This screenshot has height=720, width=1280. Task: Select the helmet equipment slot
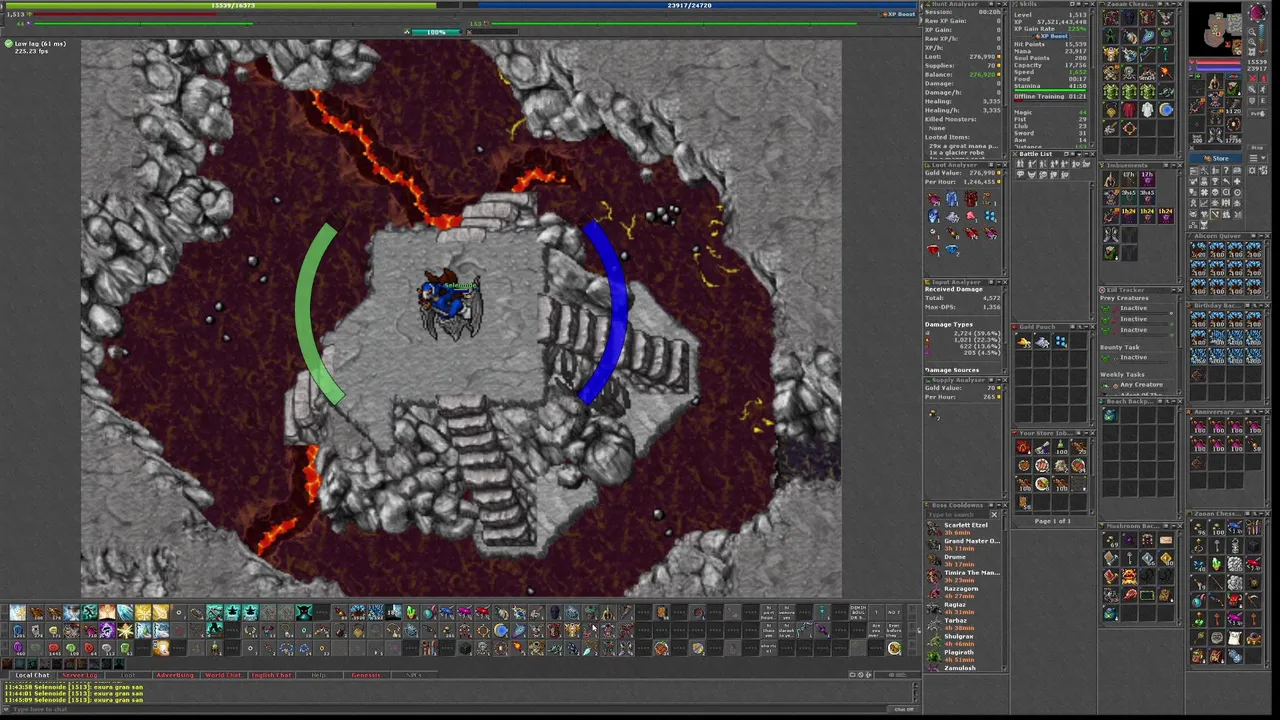pos(1215,80)
